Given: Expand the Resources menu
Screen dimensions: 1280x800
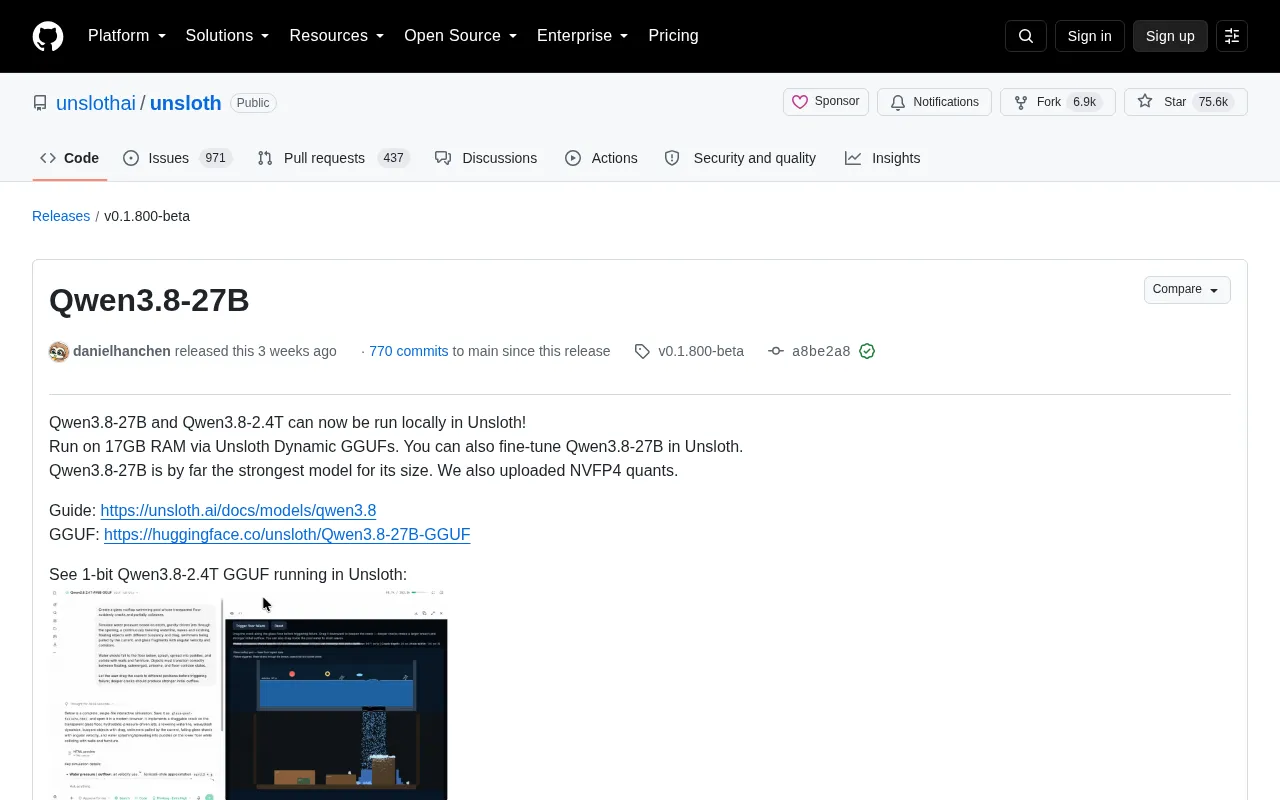Looking at the screenshot, I should coord(337,36).
